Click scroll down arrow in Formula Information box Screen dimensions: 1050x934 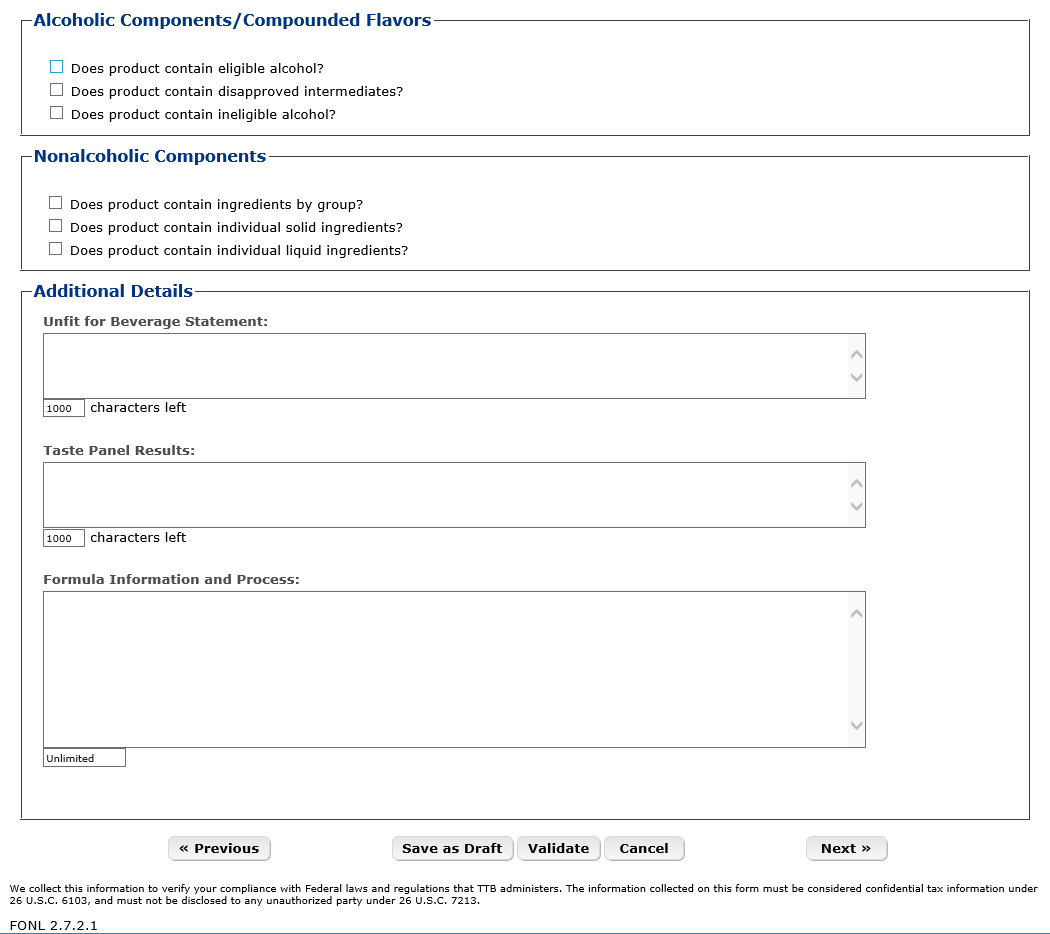(x=856, y=725)
